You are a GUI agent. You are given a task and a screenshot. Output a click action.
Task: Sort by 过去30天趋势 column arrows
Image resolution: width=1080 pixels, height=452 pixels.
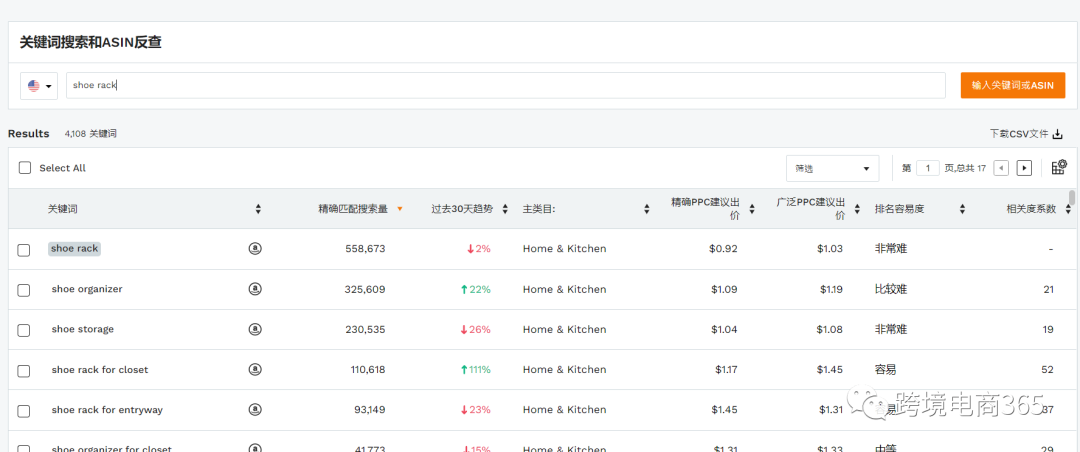pyautogui.click(x=505, y=209)
